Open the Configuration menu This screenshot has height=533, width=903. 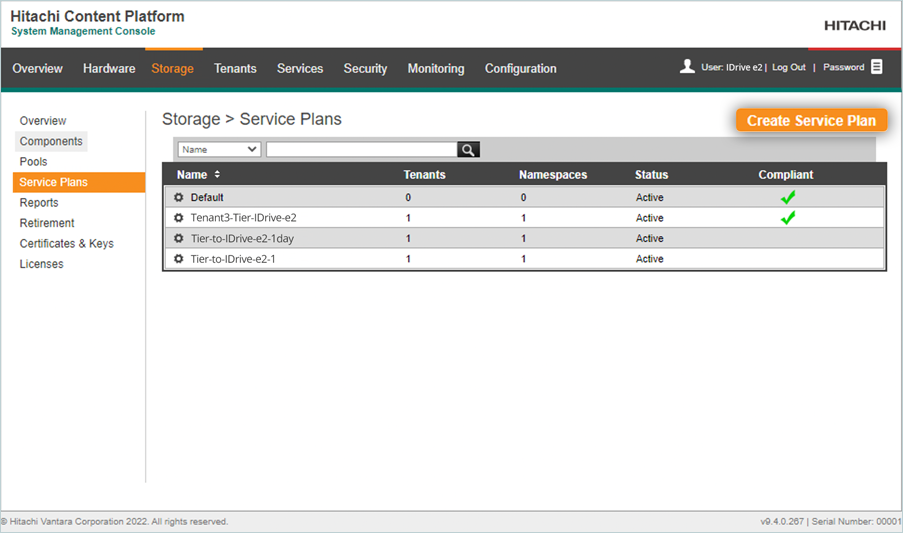coord(520,69)
